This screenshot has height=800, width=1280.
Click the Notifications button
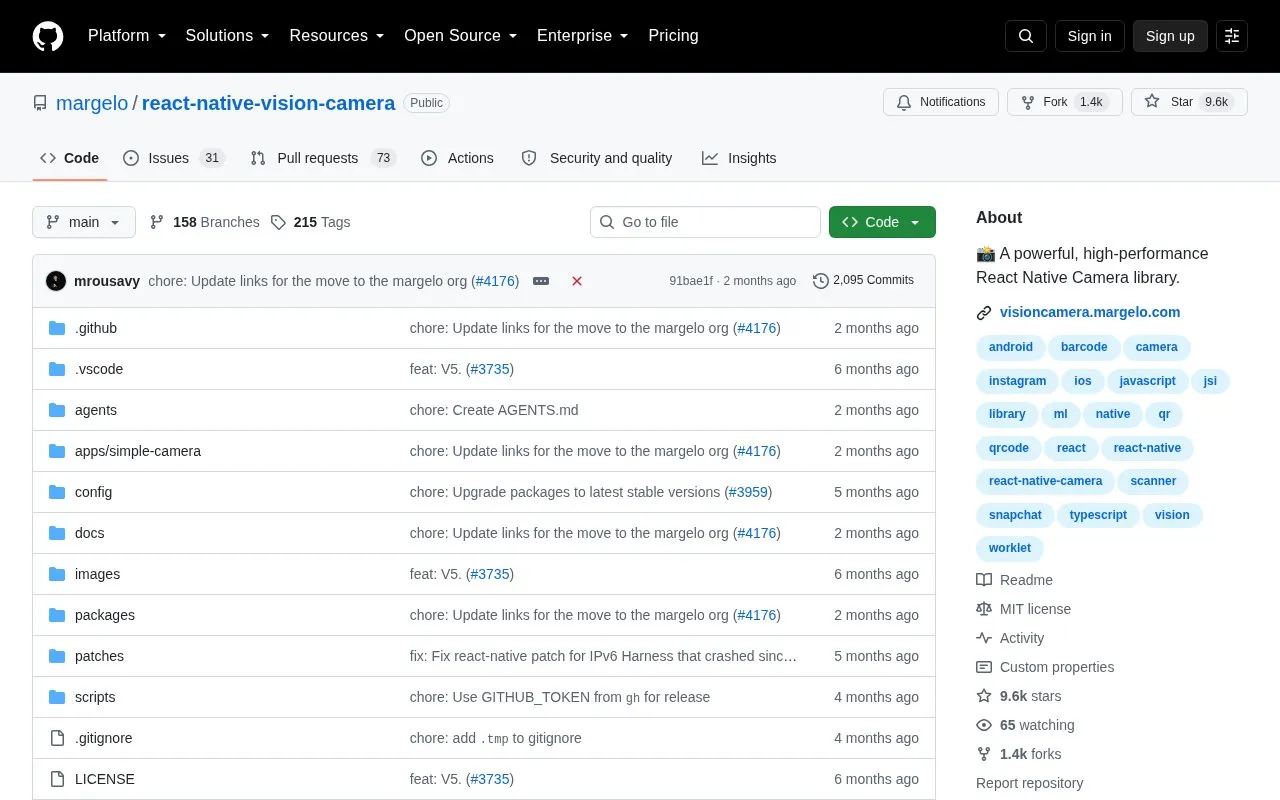(941, 102)
